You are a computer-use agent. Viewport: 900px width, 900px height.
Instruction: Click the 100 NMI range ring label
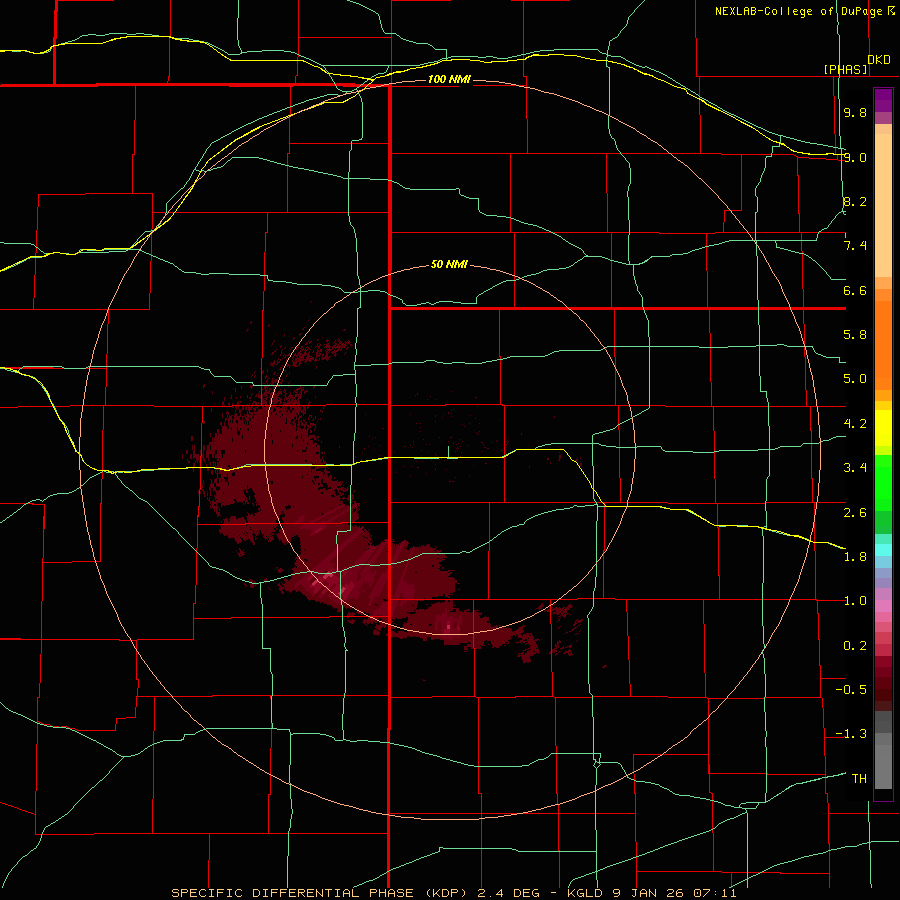coord(449,79)
